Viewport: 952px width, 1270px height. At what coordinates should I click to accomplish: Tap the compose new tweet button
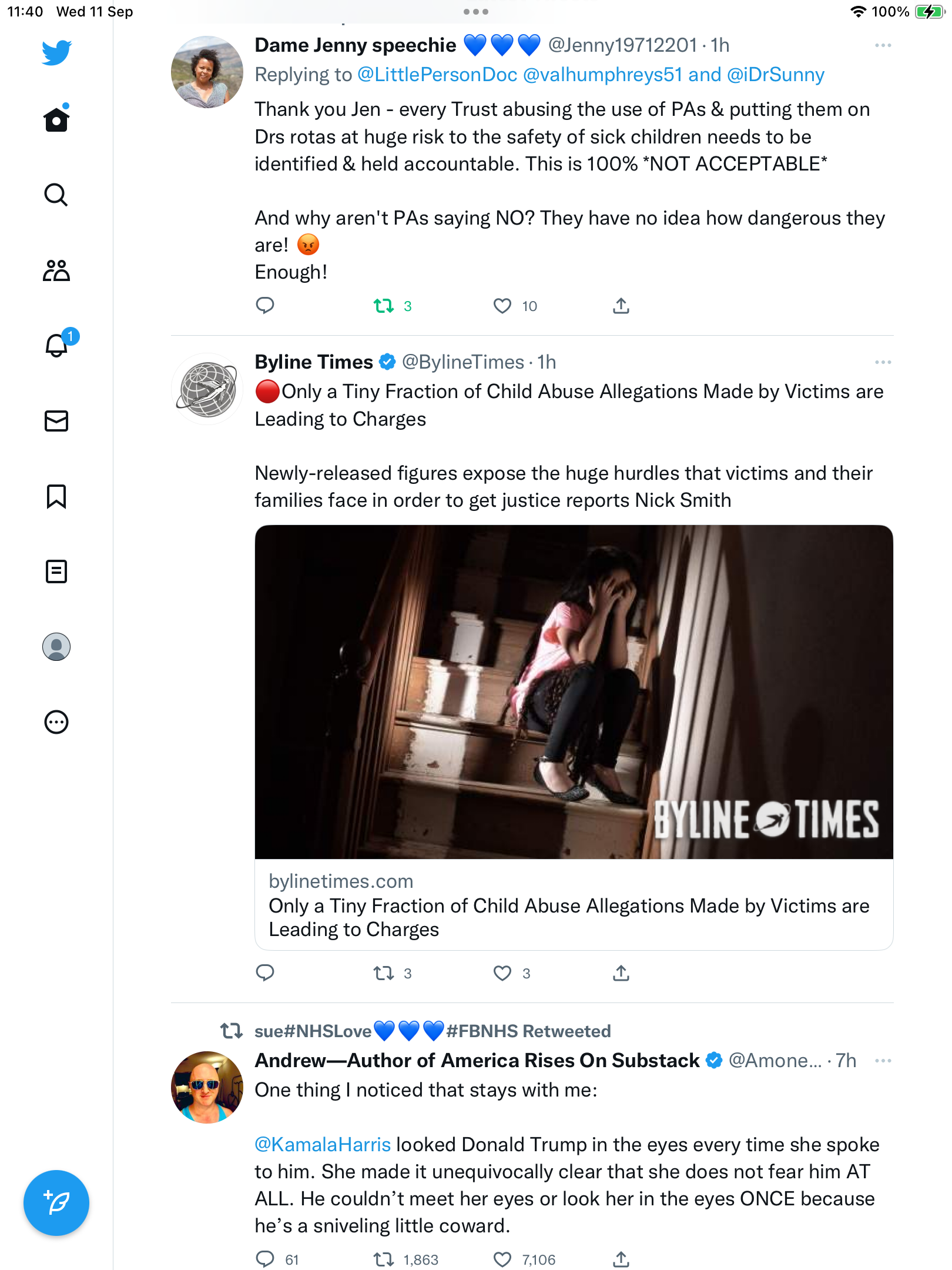56,1203
